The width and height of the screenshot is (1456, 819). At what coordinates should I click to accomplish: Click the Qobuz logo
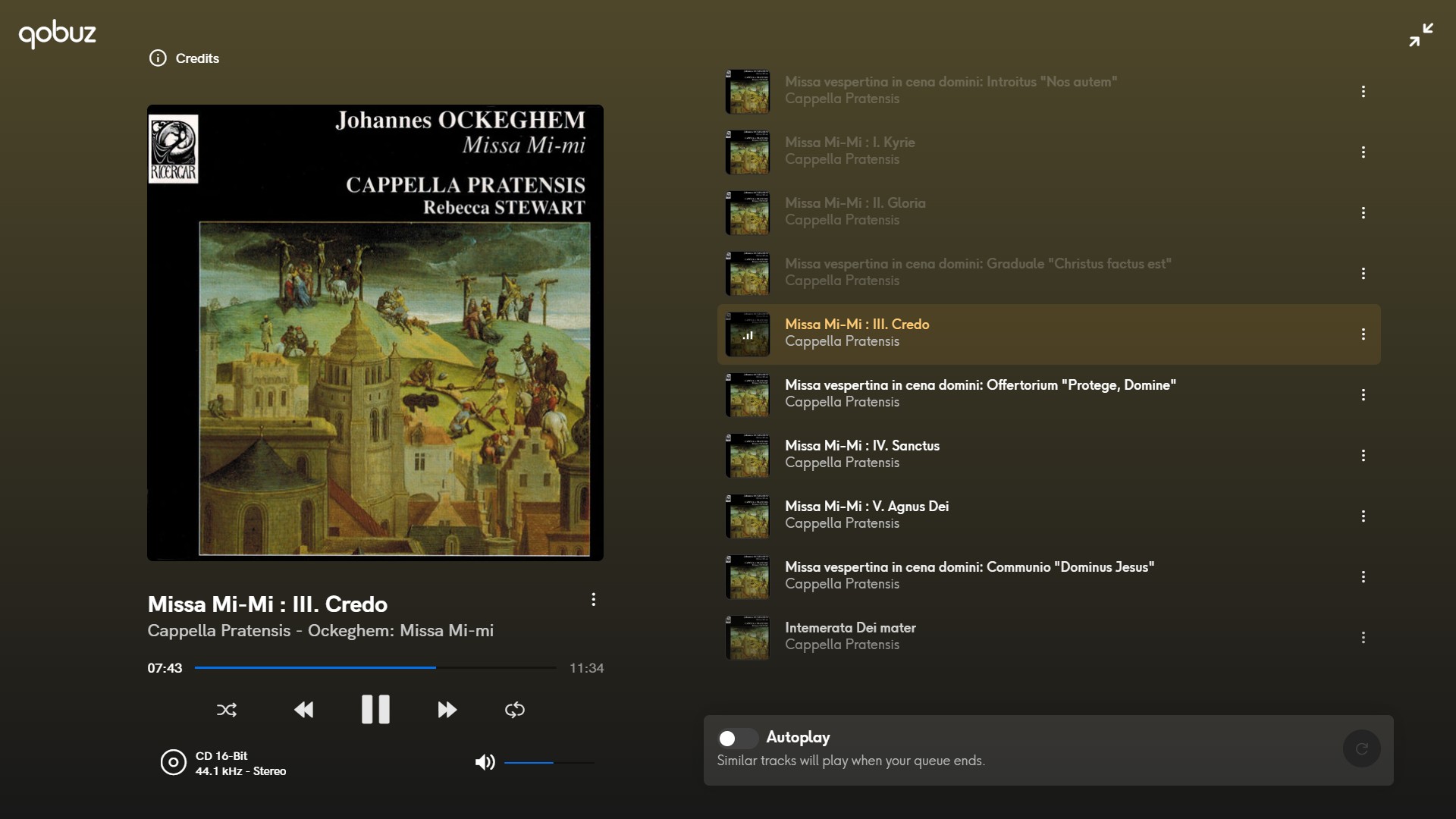click(x=58, y=34)
